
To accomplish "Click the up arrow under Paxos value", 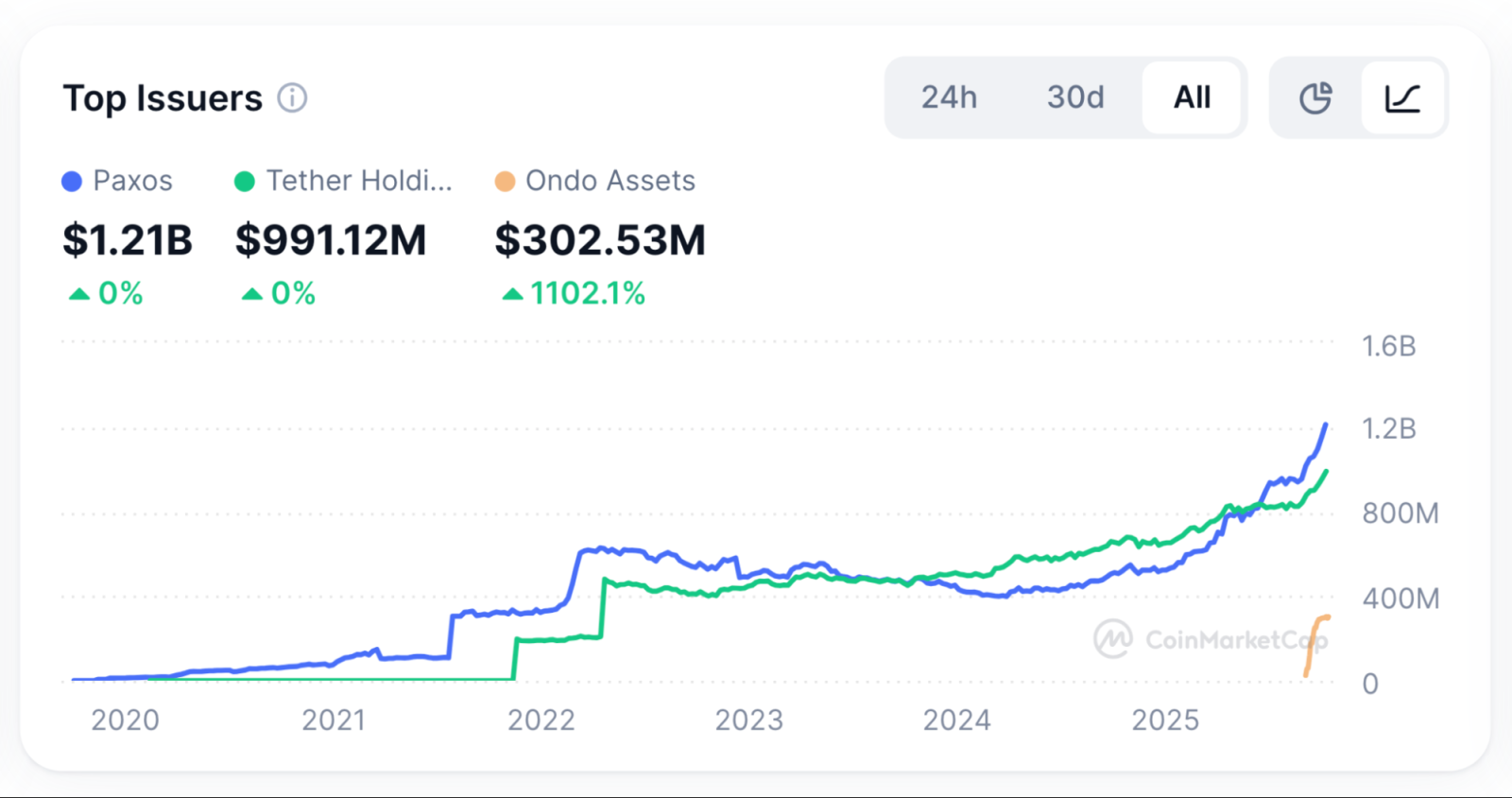I will 79,294.
